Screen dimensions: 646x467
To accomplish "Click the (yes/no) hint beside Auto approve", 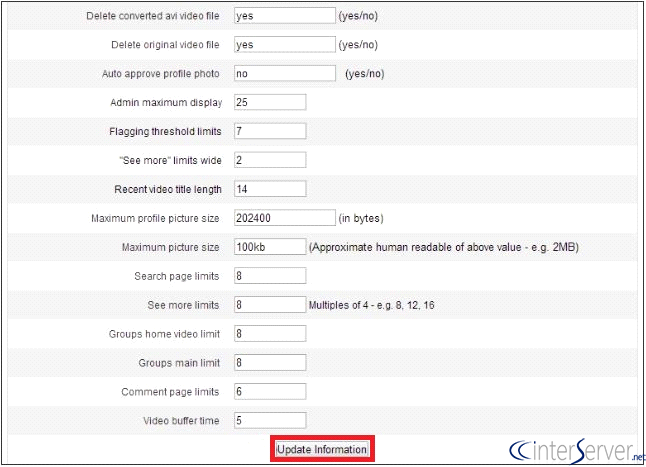I will coord(365,74).
